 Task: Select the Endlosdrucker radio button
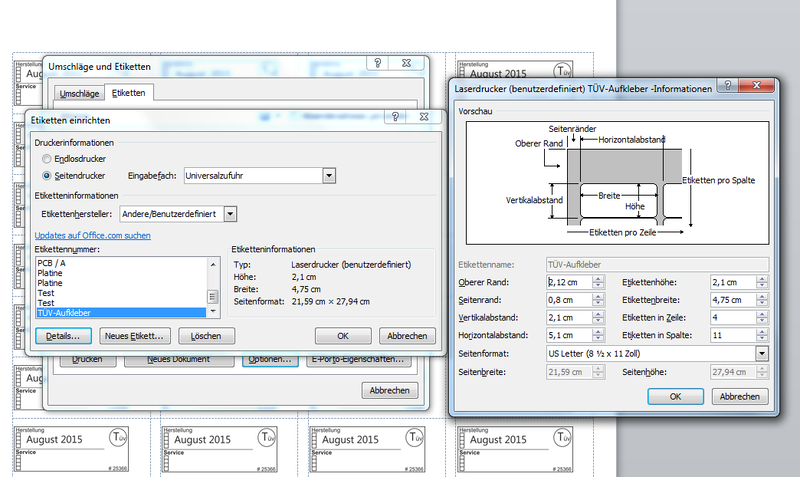(x=47, y=159)
